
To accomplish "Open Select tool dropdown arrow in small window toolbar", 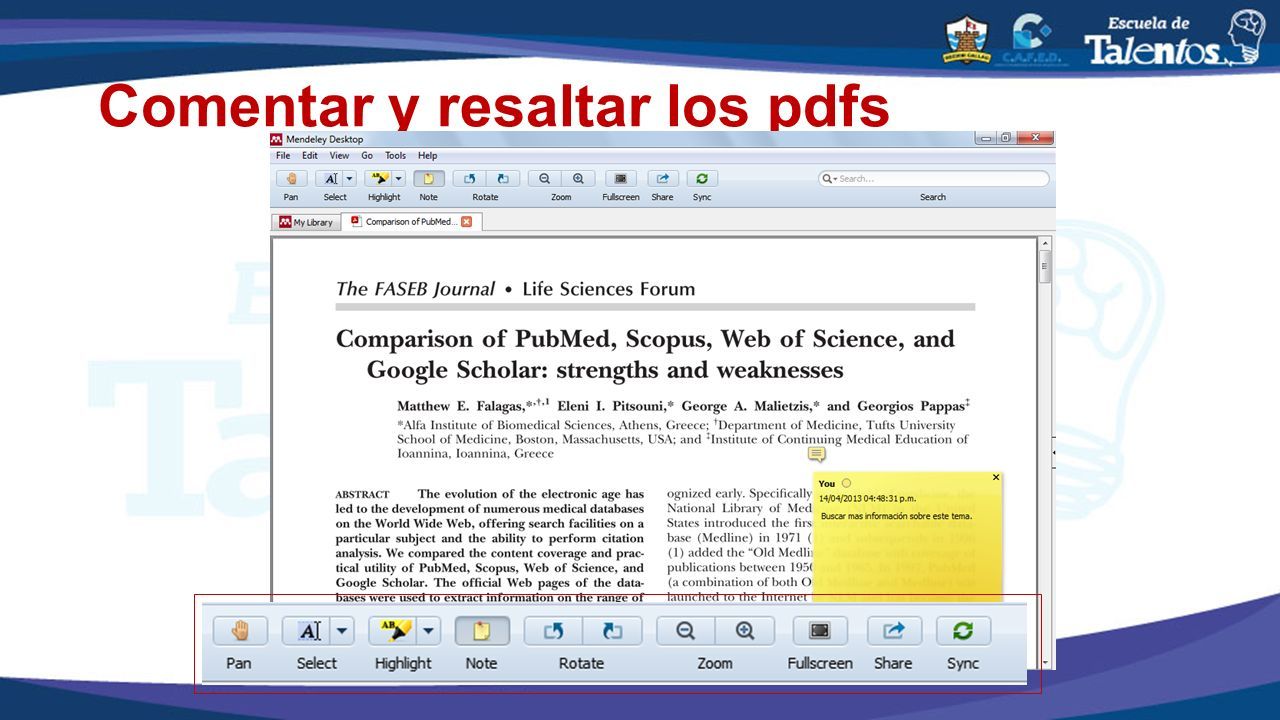I will point(350,179).
